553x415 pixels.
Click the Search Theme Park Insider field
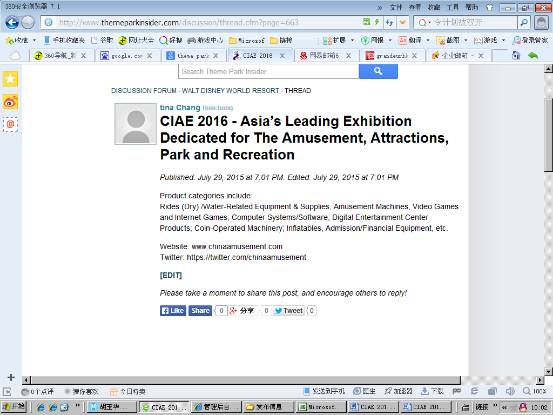(269, 71)
